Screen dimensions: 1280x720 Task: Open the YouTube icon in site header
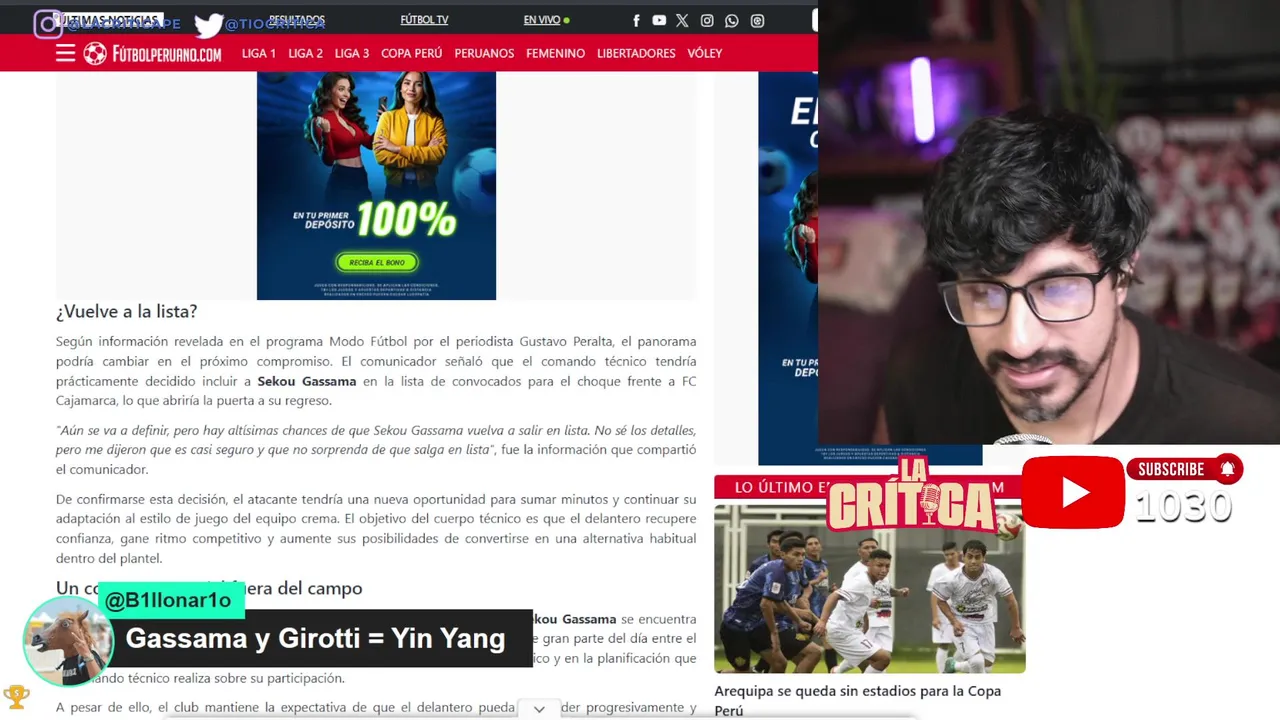pyautogui.click(x=659, y=20)
